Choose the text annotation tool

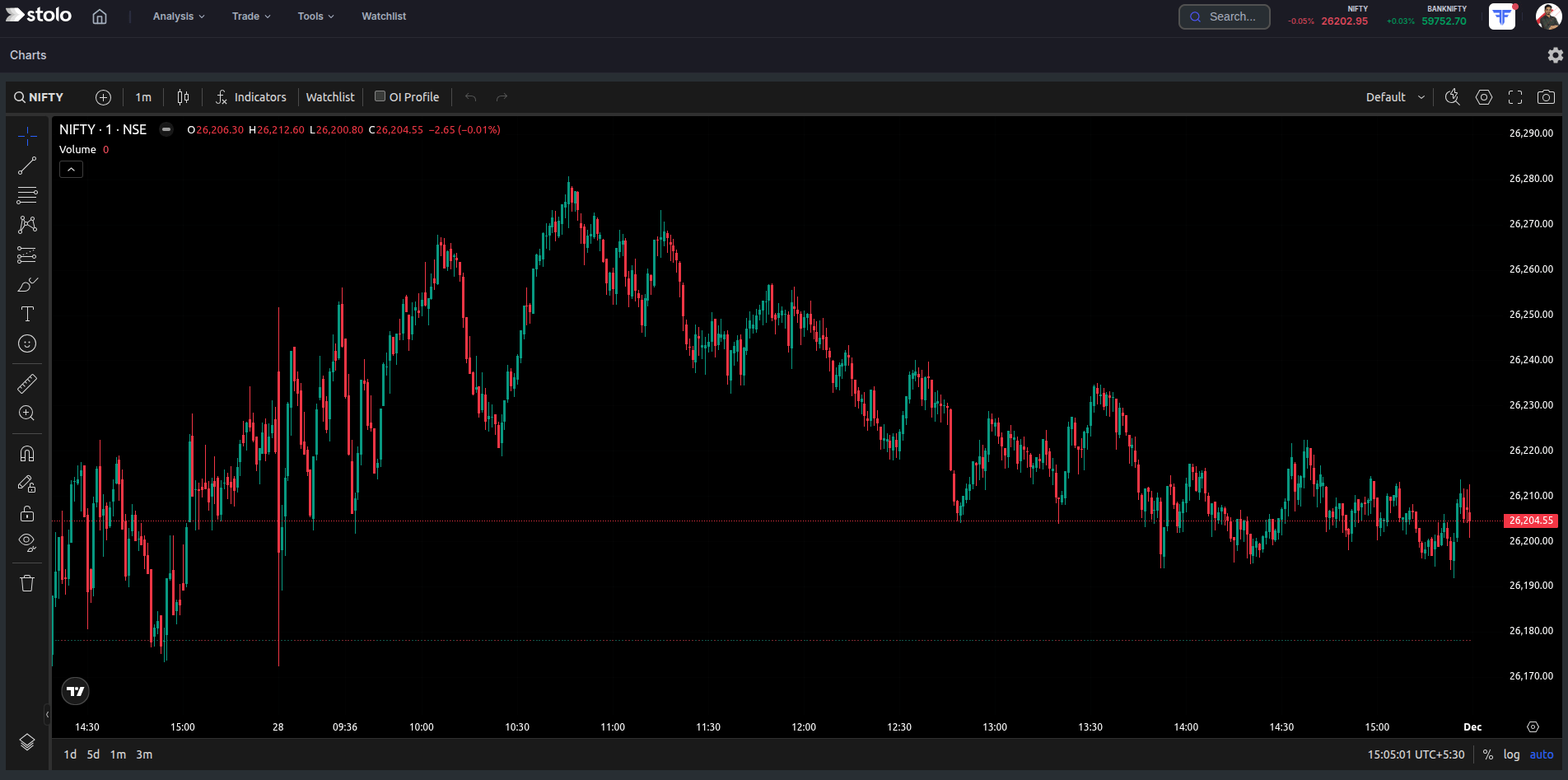[x=27, y=314]
